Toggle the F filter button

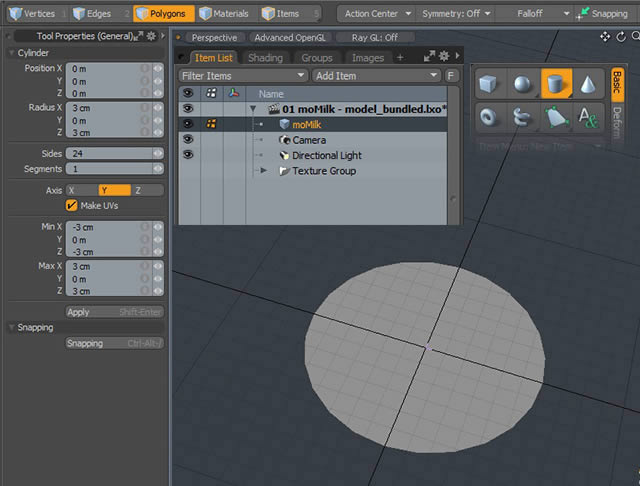451,76
